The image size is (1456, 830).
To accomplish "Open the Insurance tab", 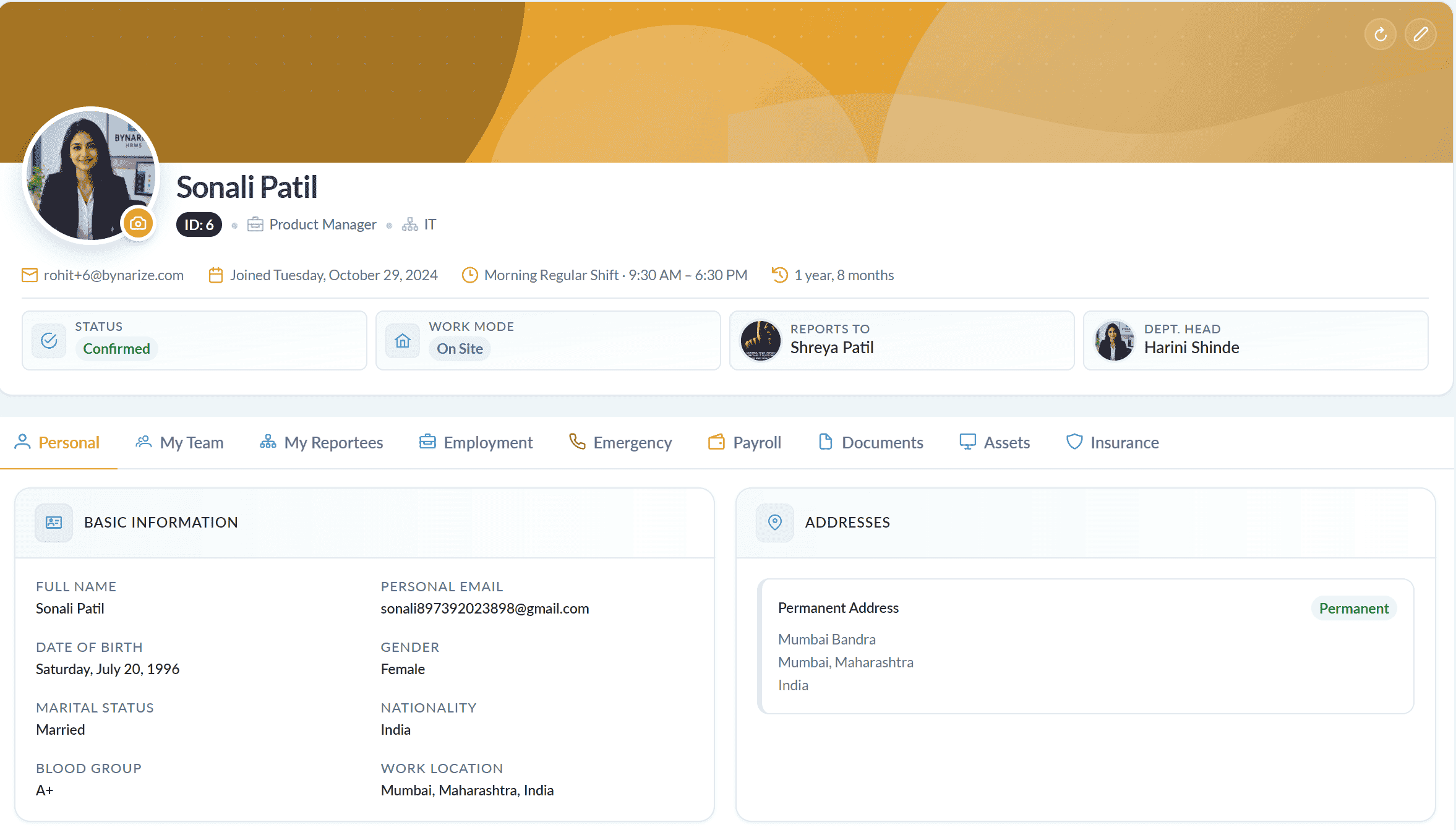I will click(x=1113, y=443).
